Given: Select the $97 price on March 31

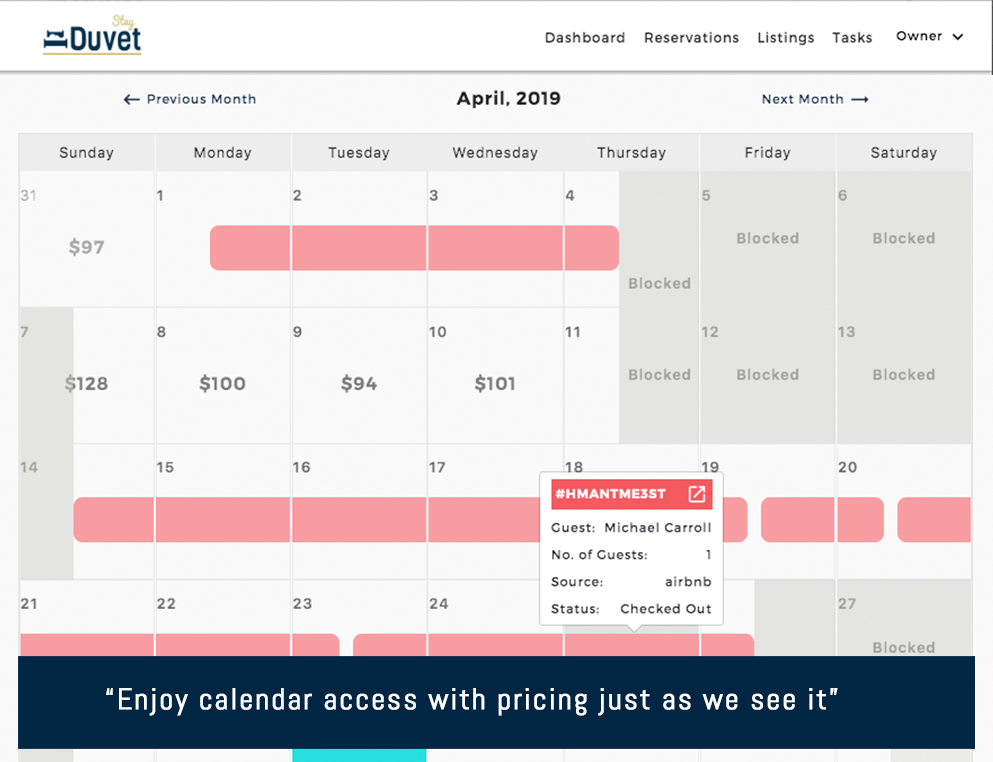Looking at the screenshot, I should (86, 247).
